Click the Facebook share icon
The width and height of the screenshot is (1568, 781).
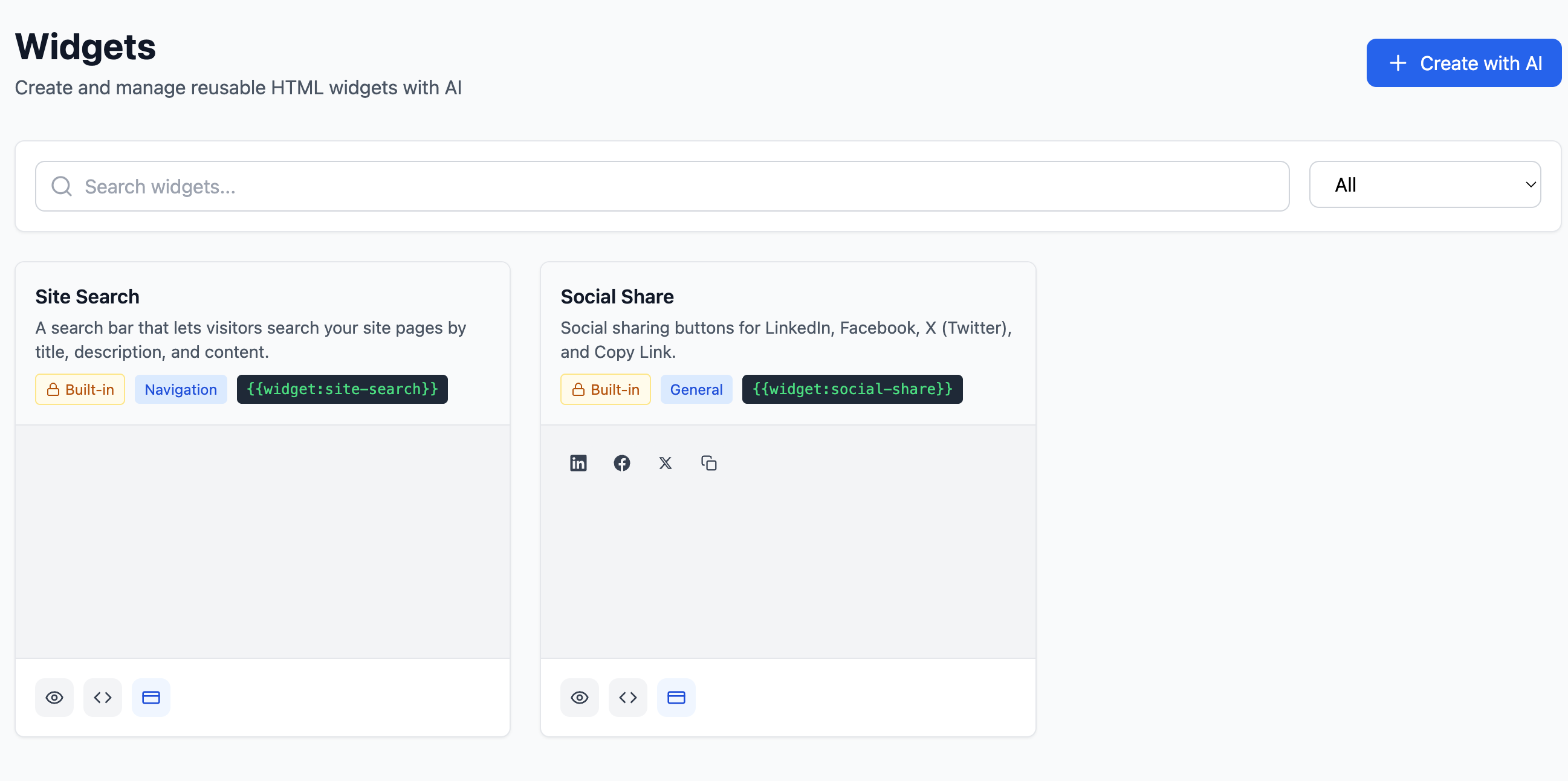pyautogui.click(x=621, y=463)
